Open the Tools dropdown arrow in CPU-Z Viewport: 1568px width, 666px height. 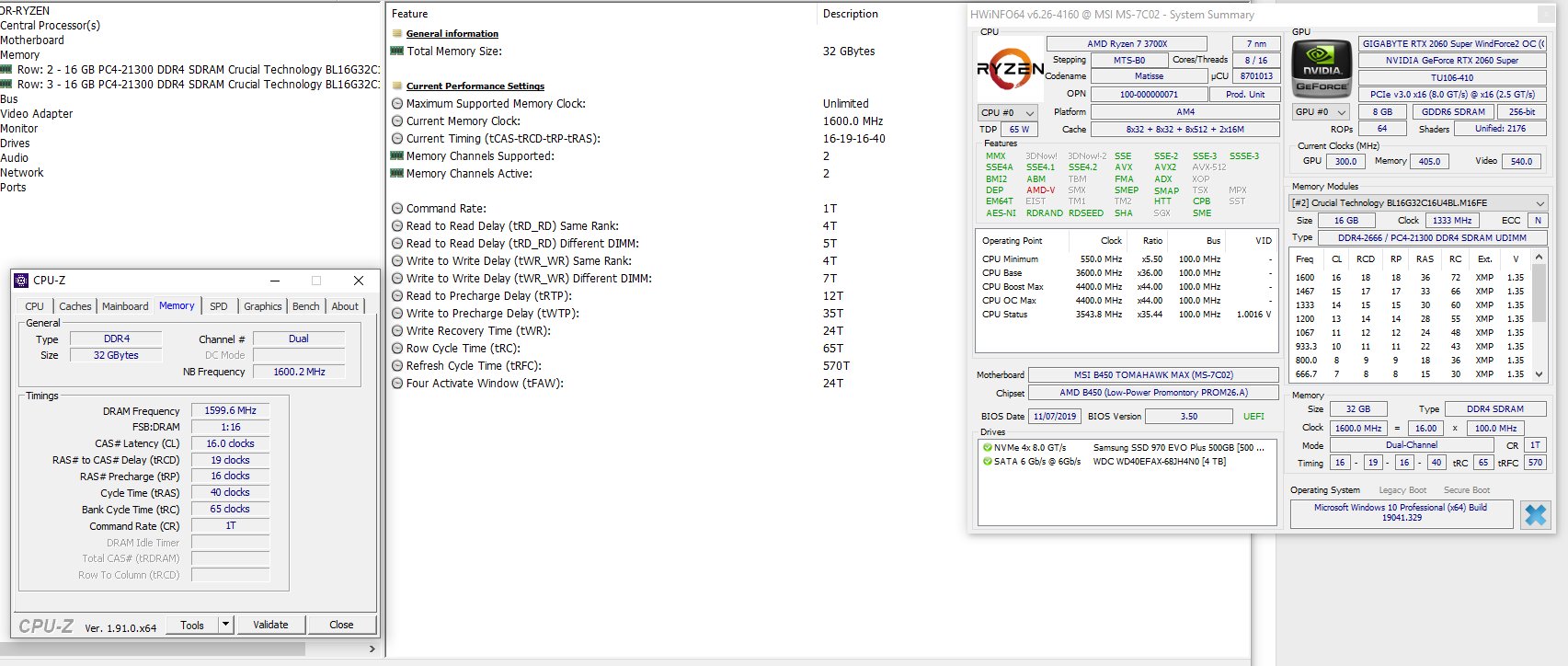pyautogui.click(x=225, y=625)
